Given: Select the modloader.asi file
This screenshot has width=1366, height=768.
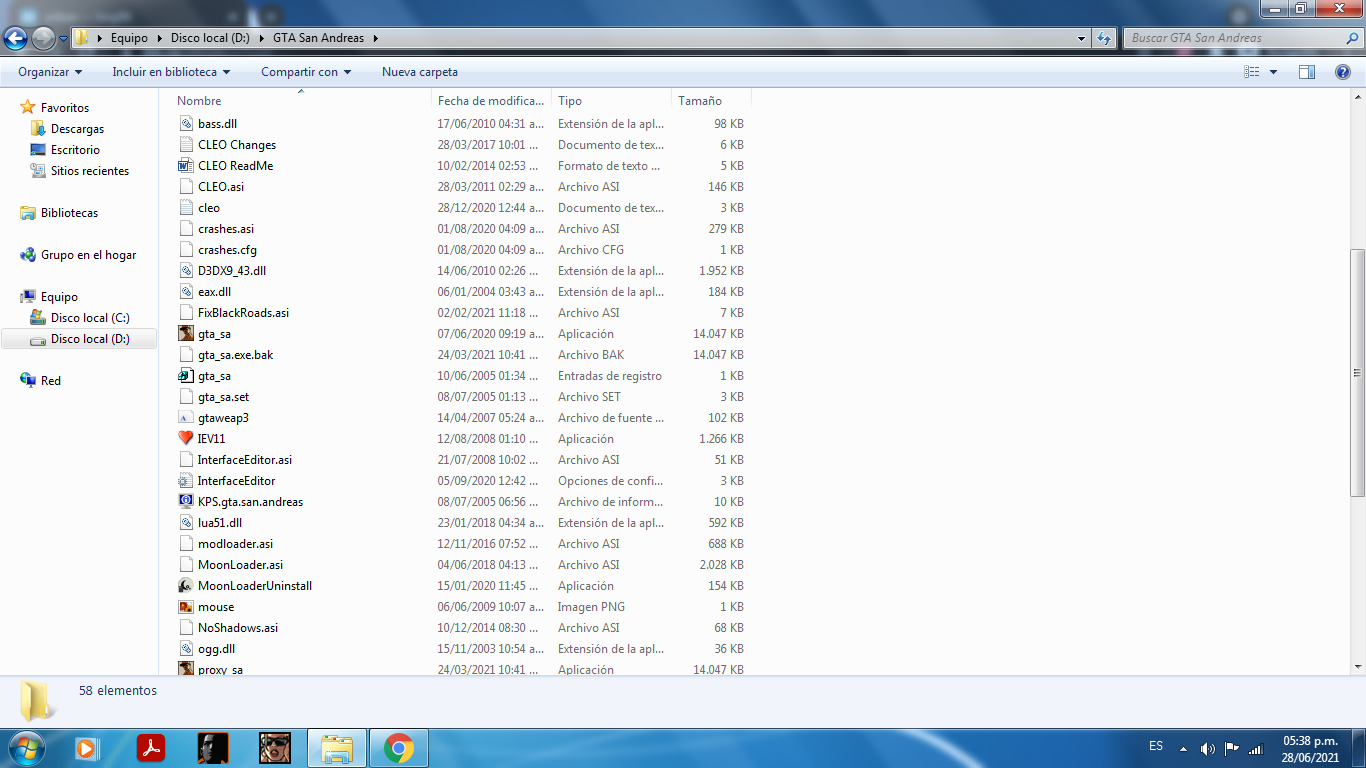Looking at the screenshot, I should coord(235,544).
